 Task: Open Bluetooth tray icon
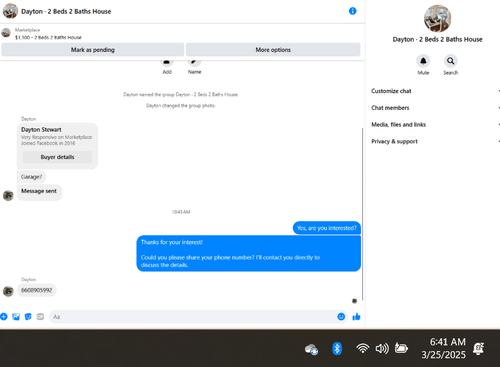[x=337, y=349]
